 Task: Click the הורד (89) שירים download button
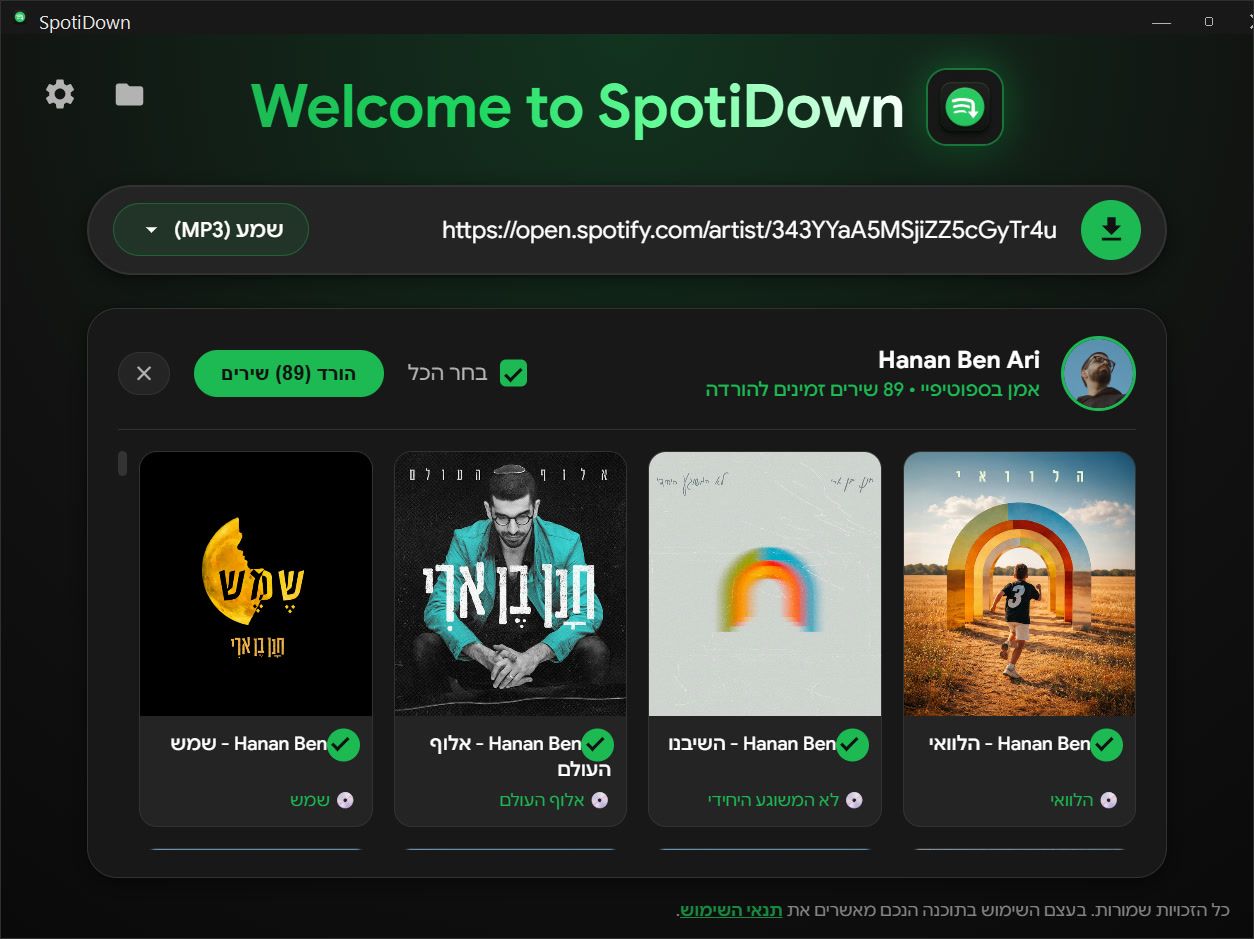tap(289, 373)
